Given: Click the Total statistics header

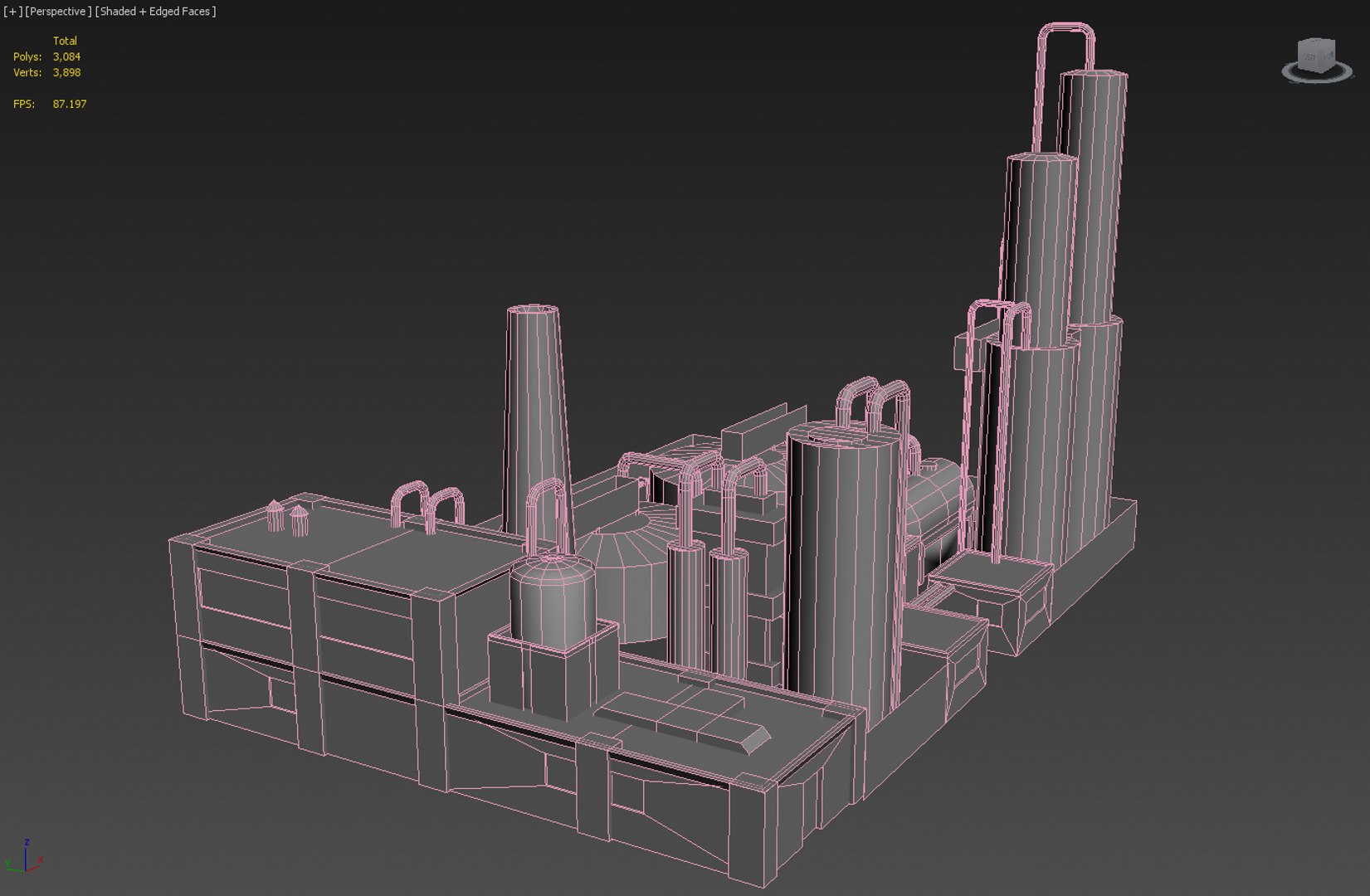Looking at the screenshot, I should (x=65, y=41).
